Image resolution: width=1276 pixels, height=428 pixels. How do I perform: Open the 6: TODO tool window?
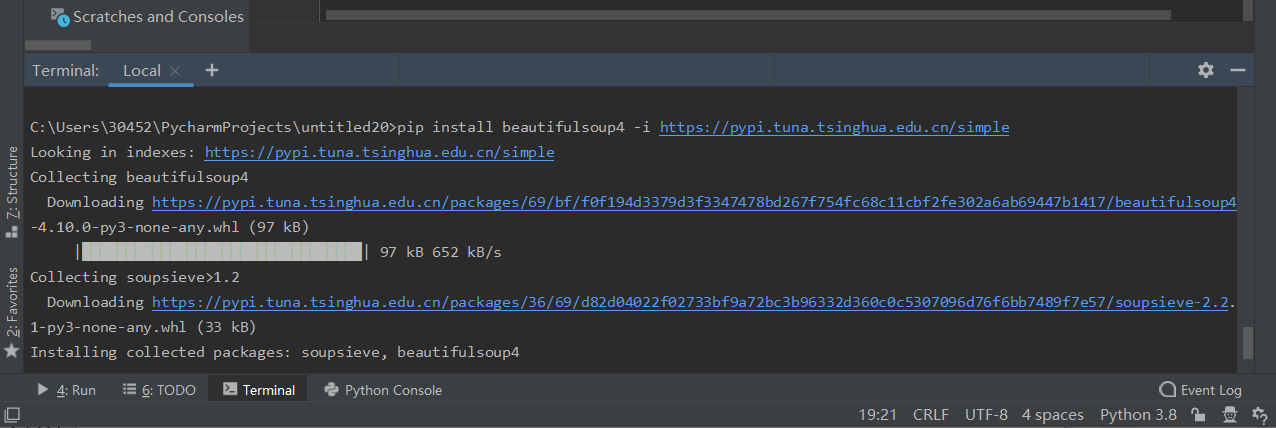159,390
